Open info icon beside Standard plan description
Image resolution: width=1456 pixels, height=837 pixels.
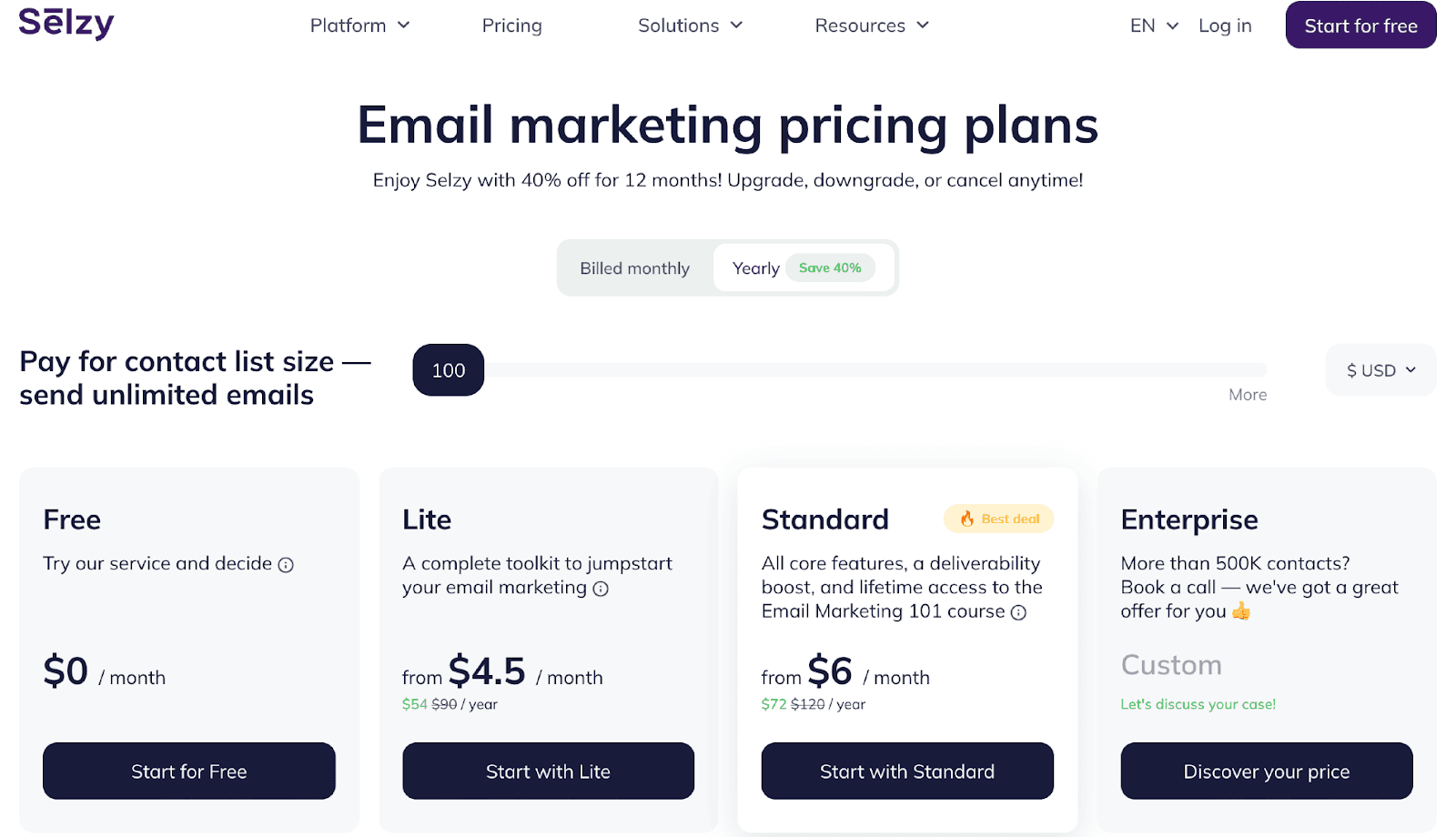click(1018, 612)
